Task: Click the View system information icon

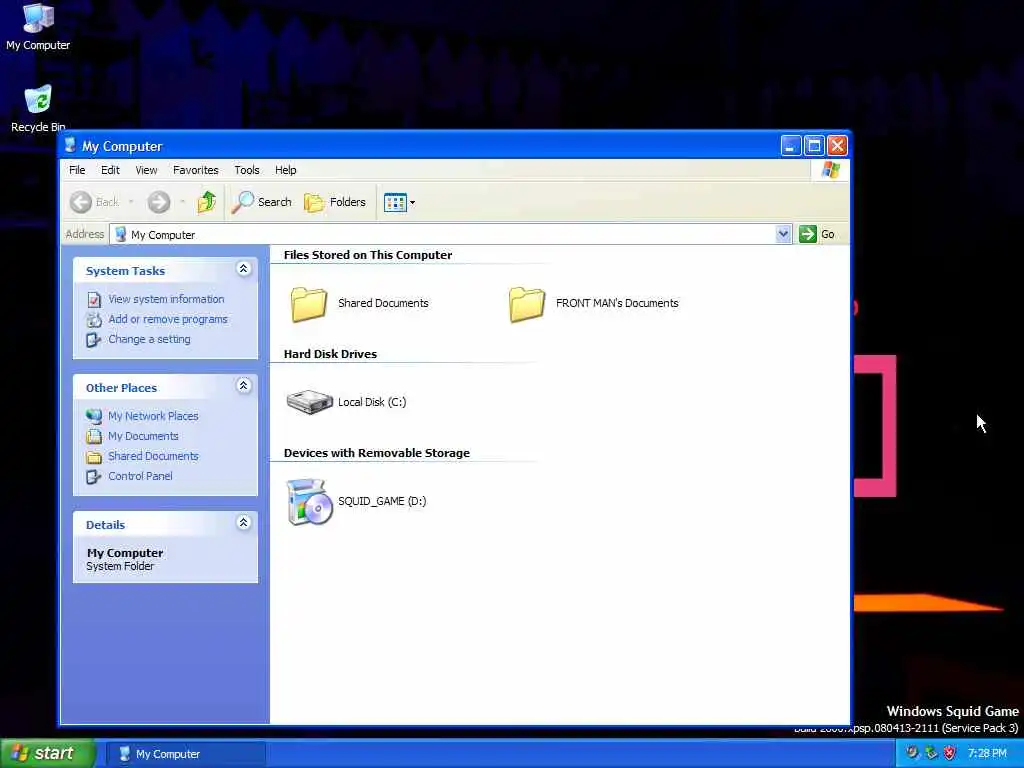Action: point(94,300)
